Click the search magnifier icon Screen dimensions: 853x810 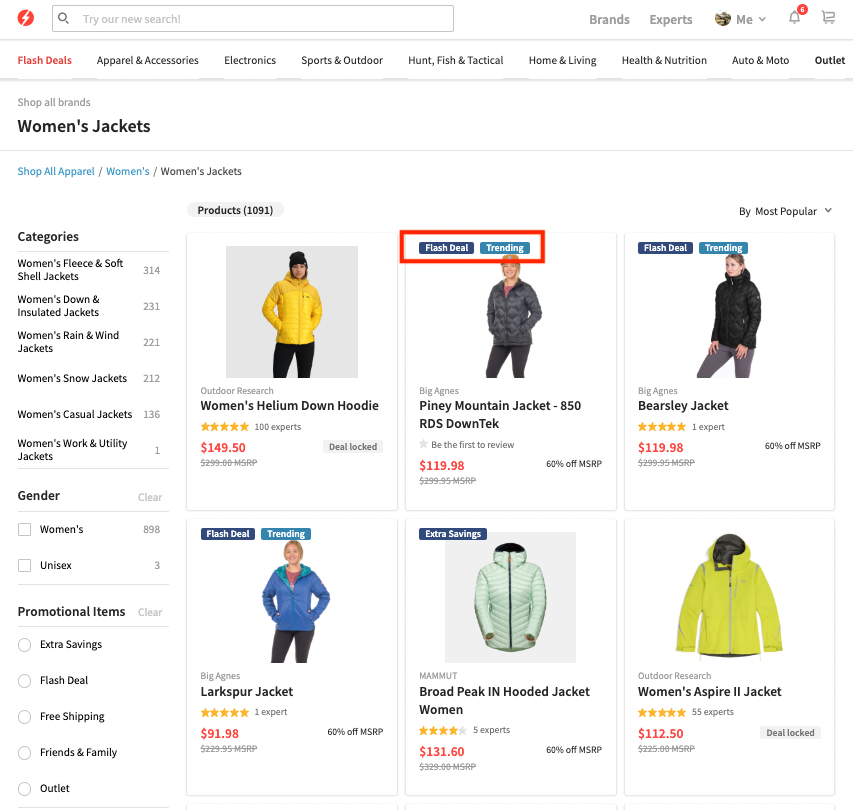(x=64, y=18)
